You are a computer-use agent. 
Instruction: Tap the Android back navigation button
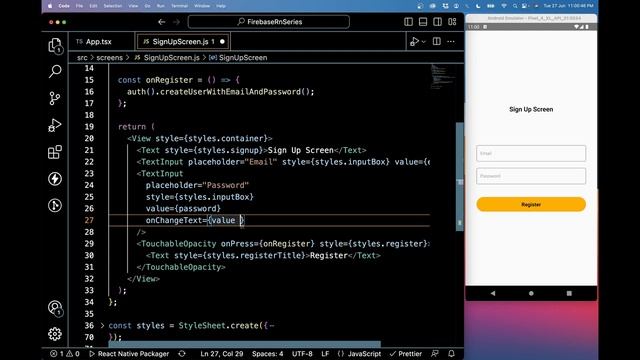click(x=493, y=293)
